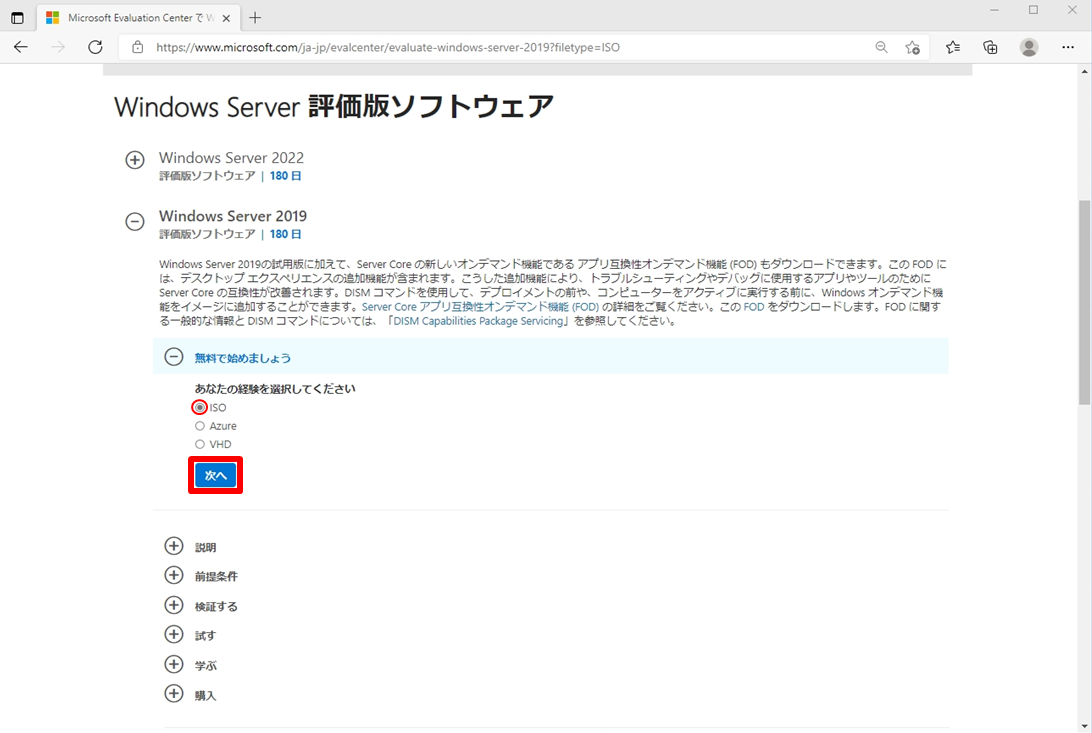Open DISM Capabilities Package Servicing link

tap(478, 321)
